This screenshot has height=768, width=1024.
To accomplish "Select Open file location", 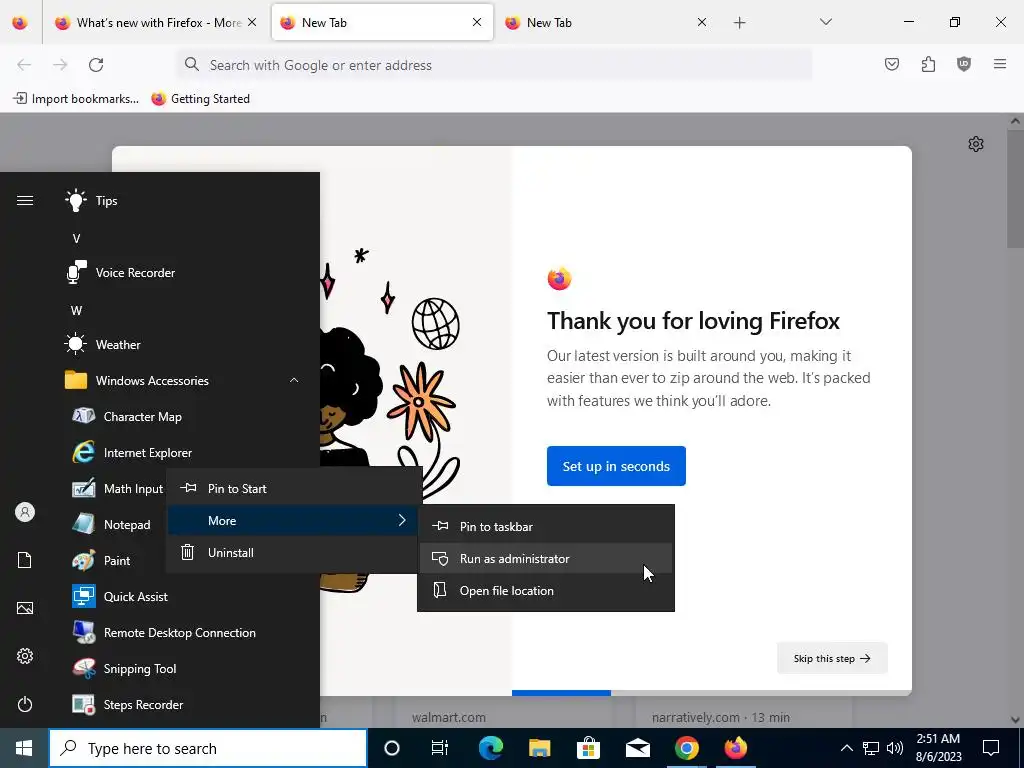I will 546,590.
